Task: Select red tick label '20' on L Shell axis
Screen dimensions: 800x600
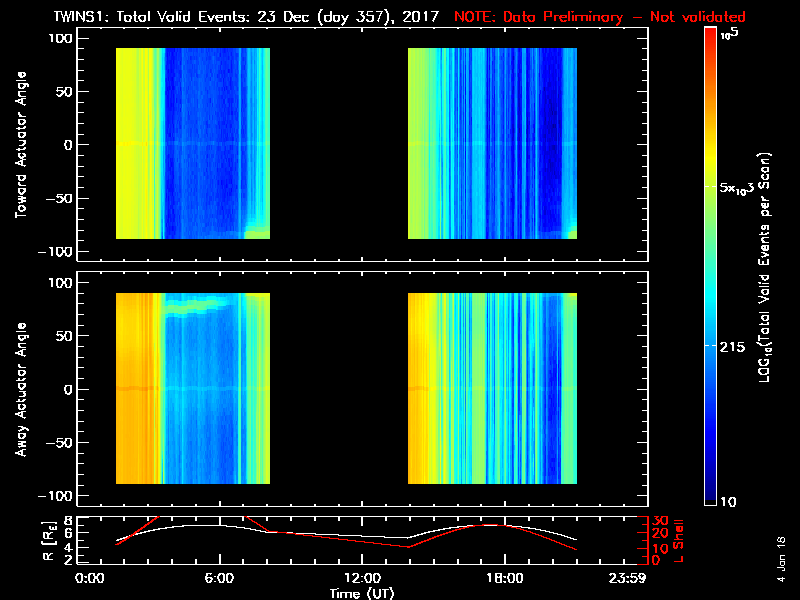Action: 660,533
